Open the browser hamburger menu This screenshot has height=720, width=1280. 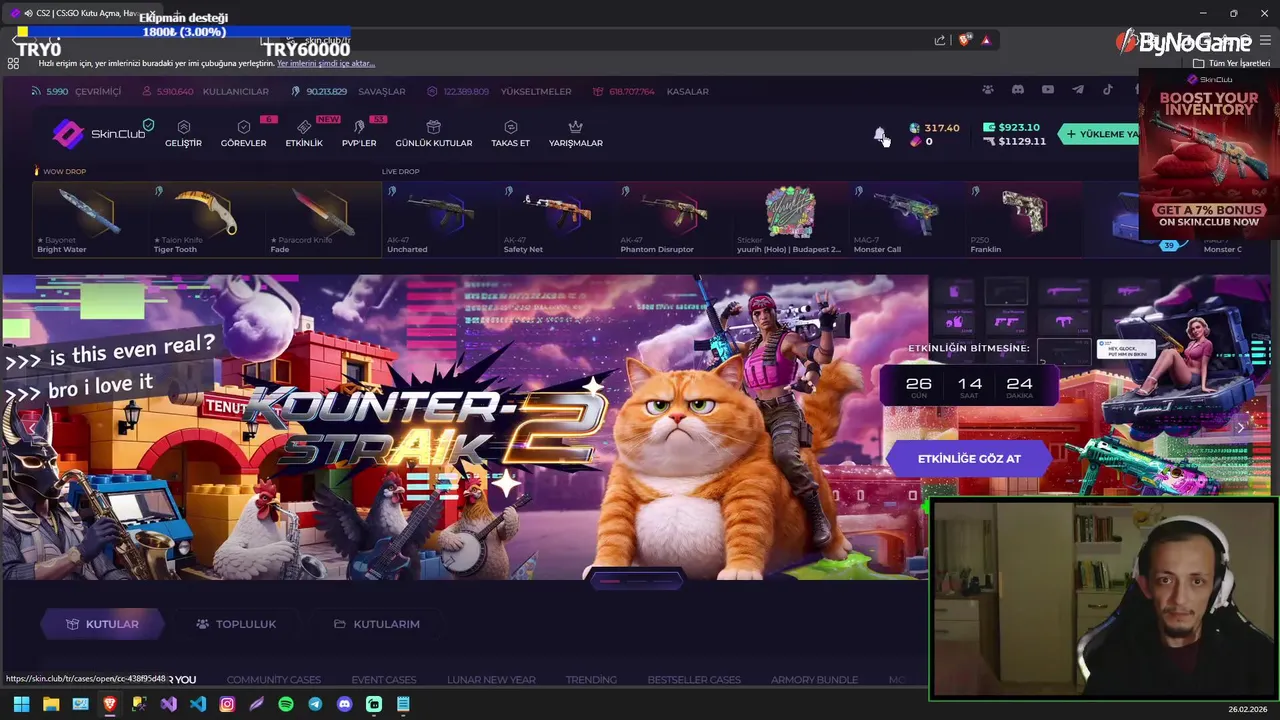[x=1266, y=40]
